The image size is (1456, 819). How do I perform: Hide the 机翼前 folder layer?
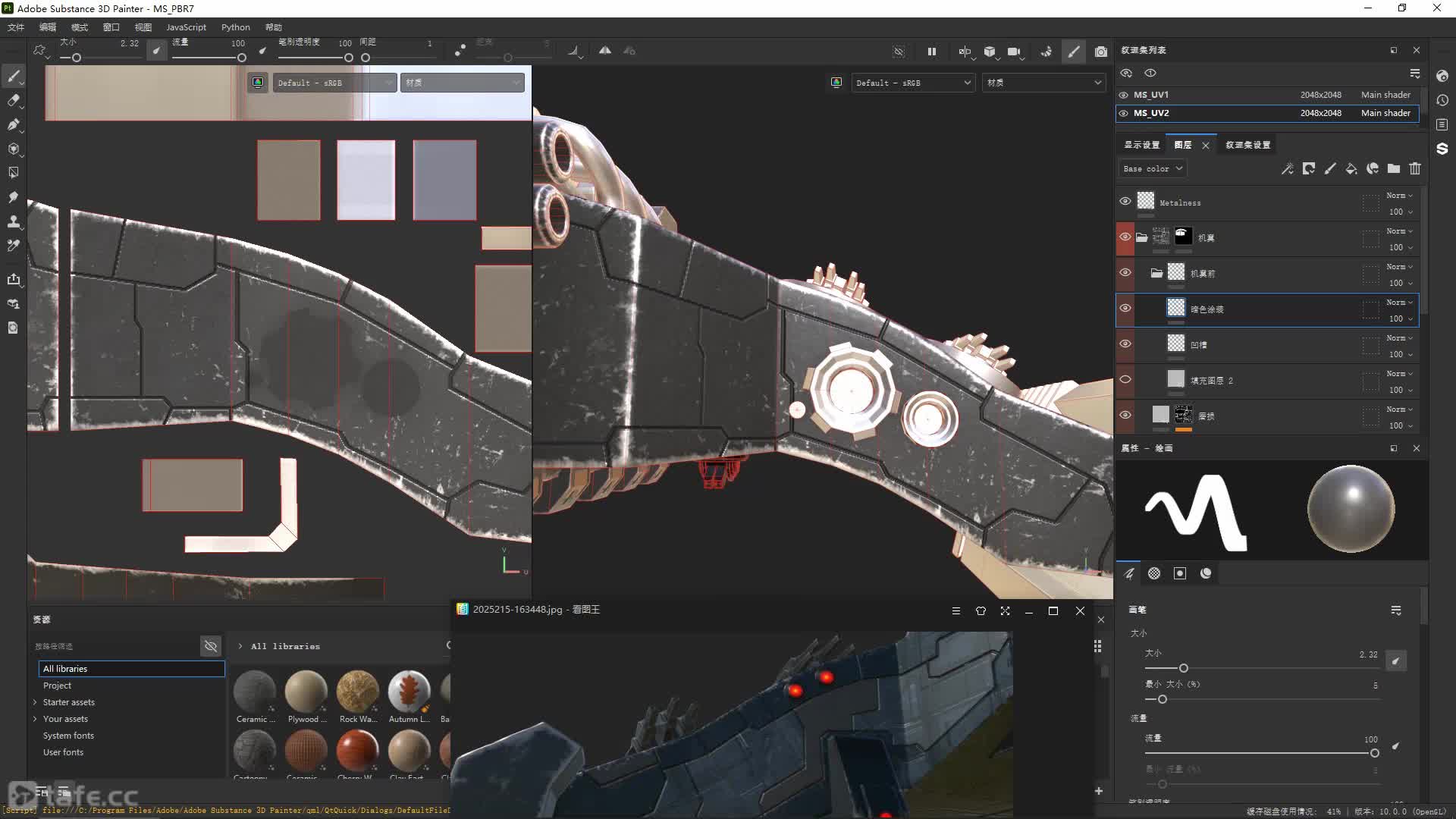[x=1125, y=272]
